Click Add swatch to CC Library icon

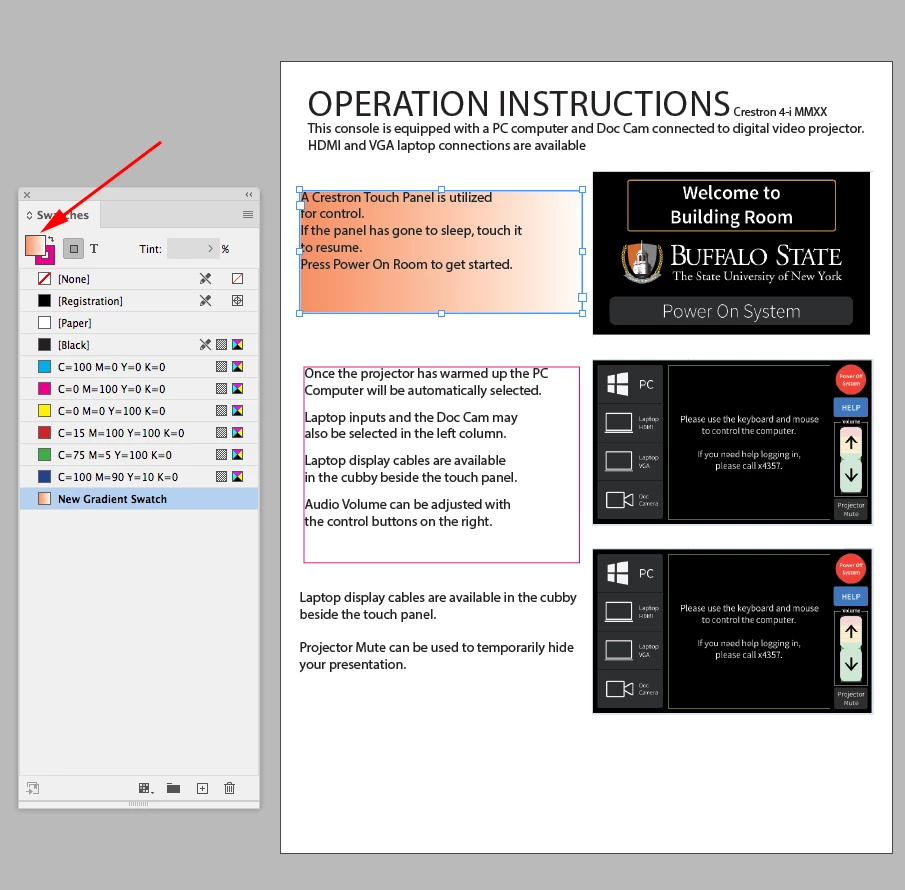click(33, 788)
